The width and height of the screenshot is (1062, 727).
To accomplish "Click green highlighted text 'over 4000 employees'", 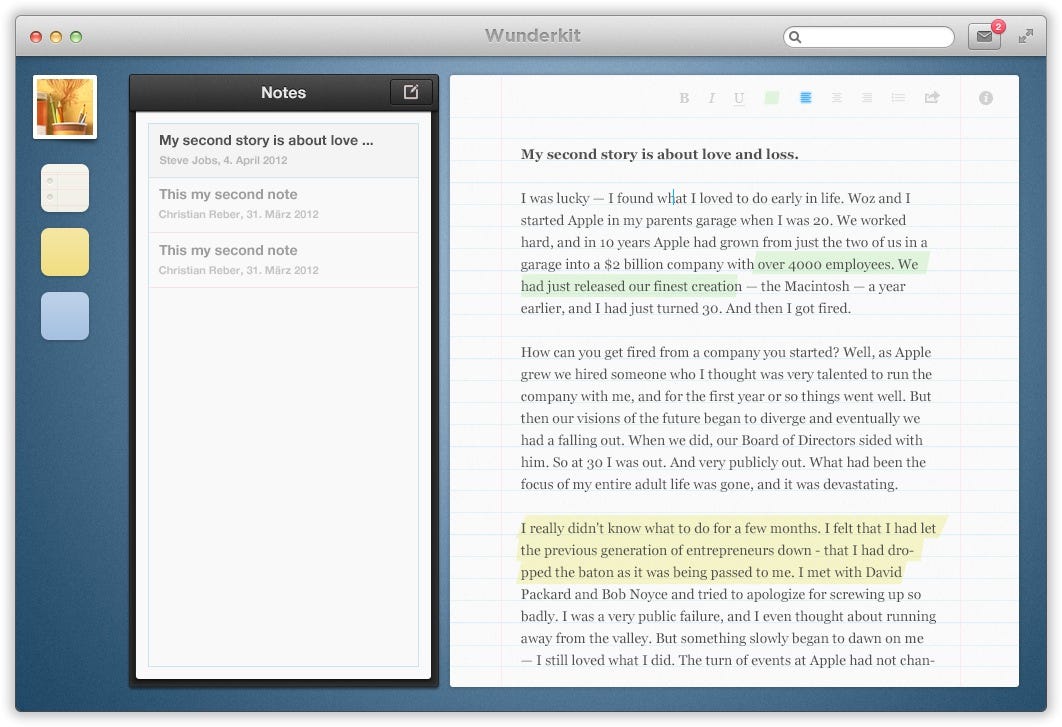I will [x=824, y=264].
